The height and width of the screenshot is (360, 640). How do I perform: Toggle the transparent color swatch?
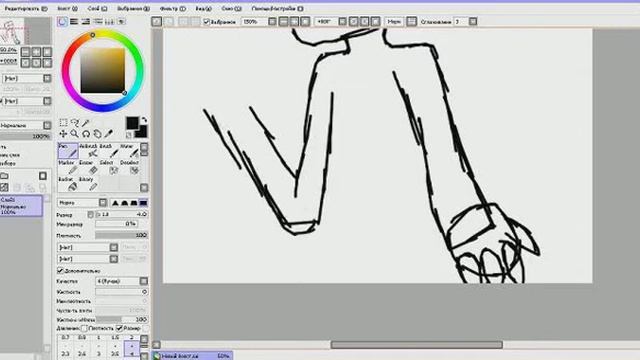129,135
